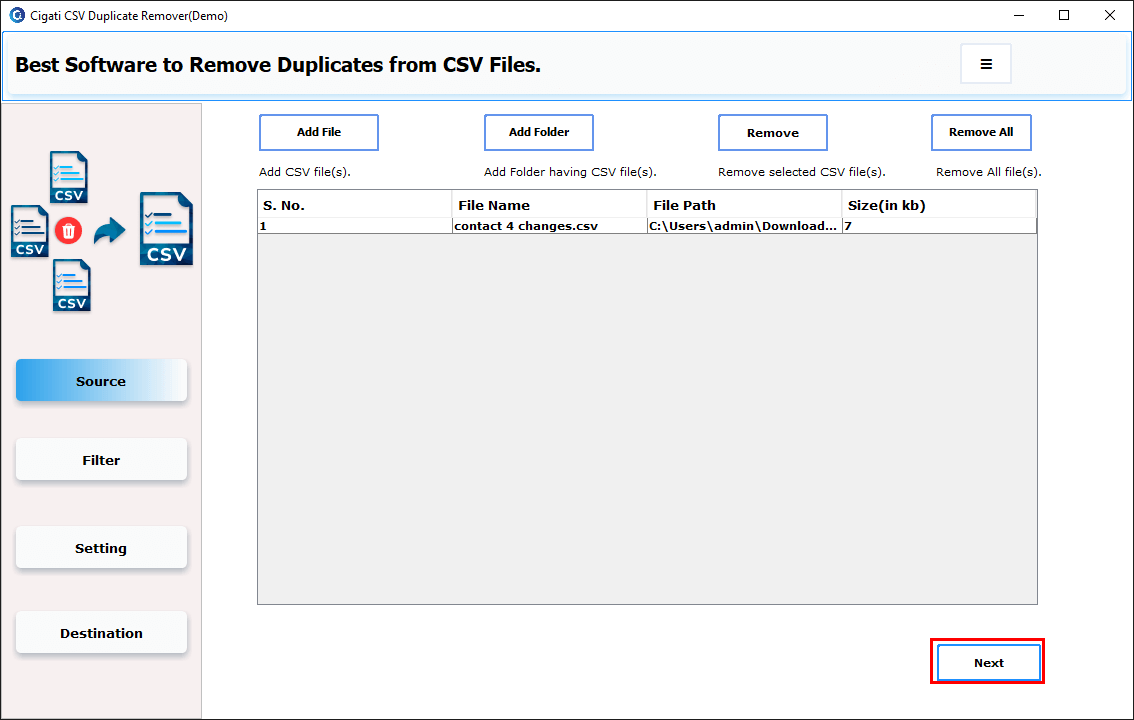
Task: Click the Add File button
Action: click(319, 132)
